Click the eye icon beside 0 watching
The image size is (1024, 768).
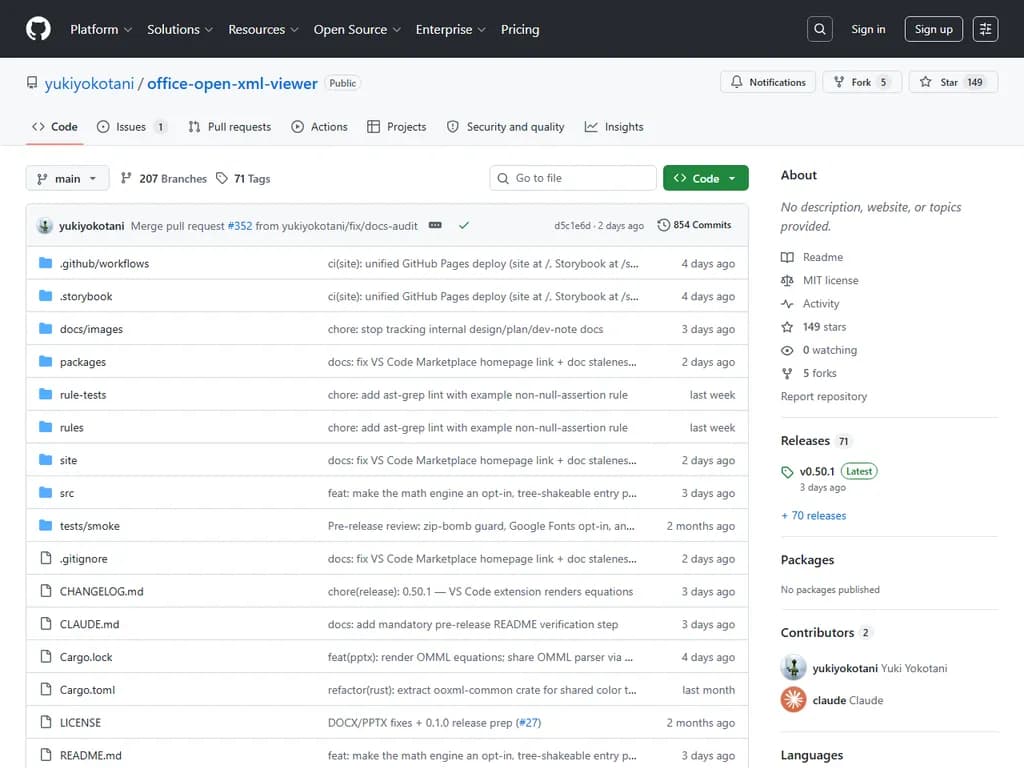[787, 350]
